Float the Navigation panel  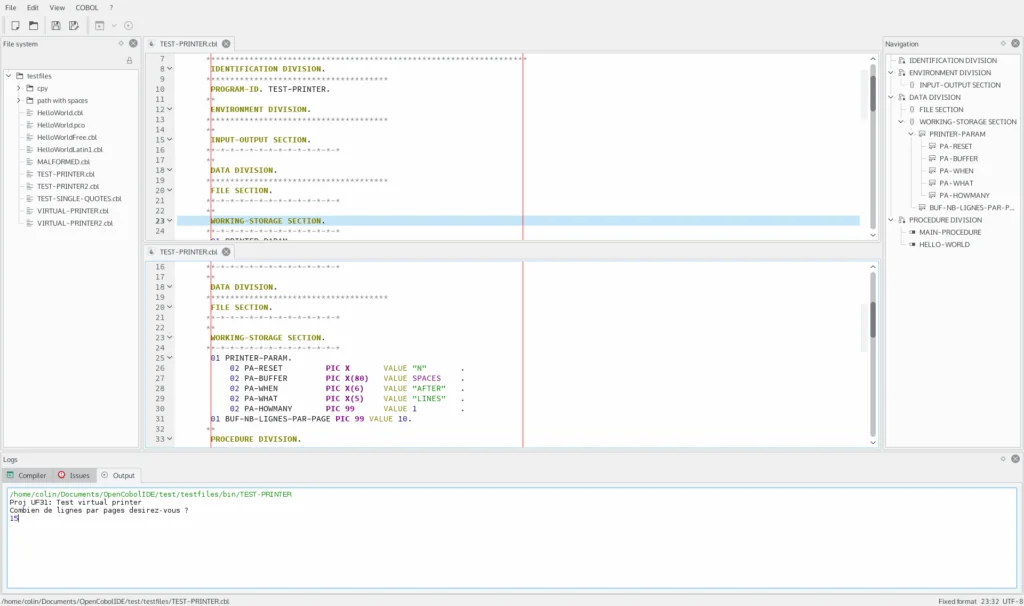click(1003, 43)
